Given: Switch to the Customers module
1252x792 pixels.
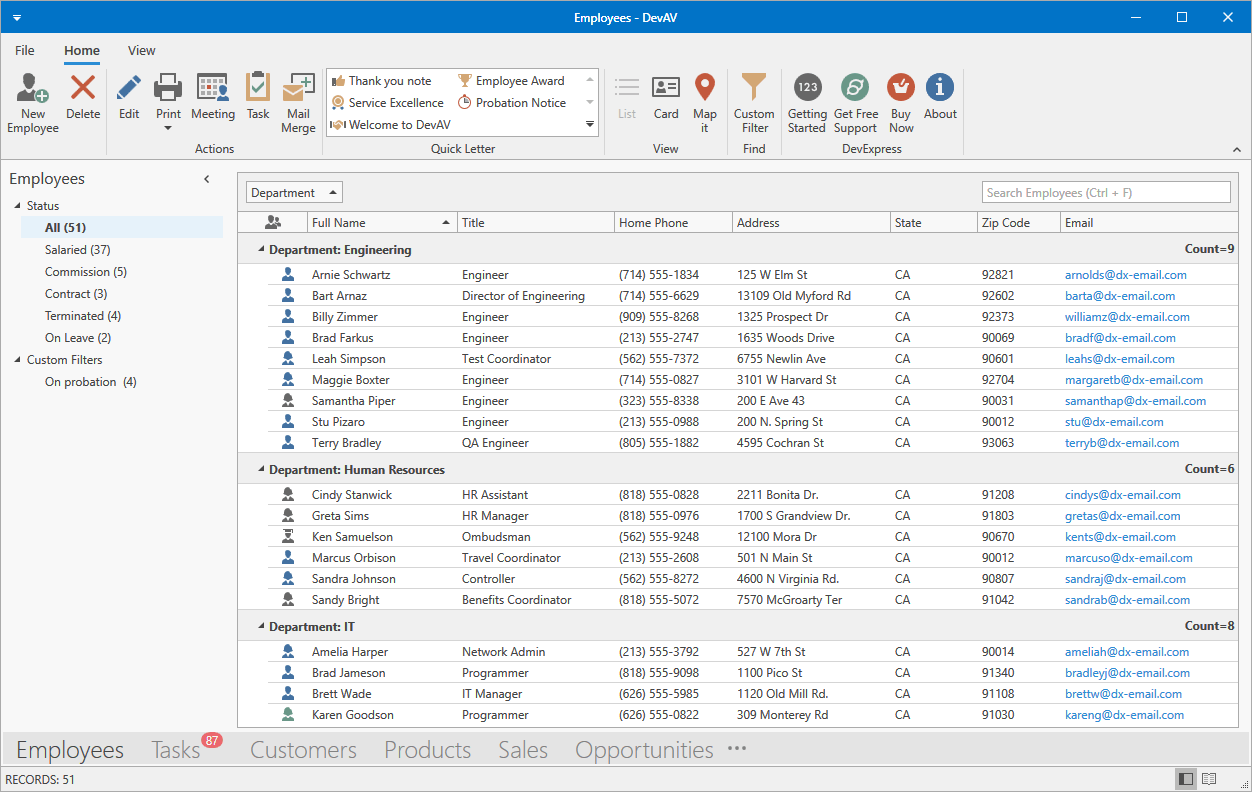Looking at the screenshot, I should (x=303, y=750).
